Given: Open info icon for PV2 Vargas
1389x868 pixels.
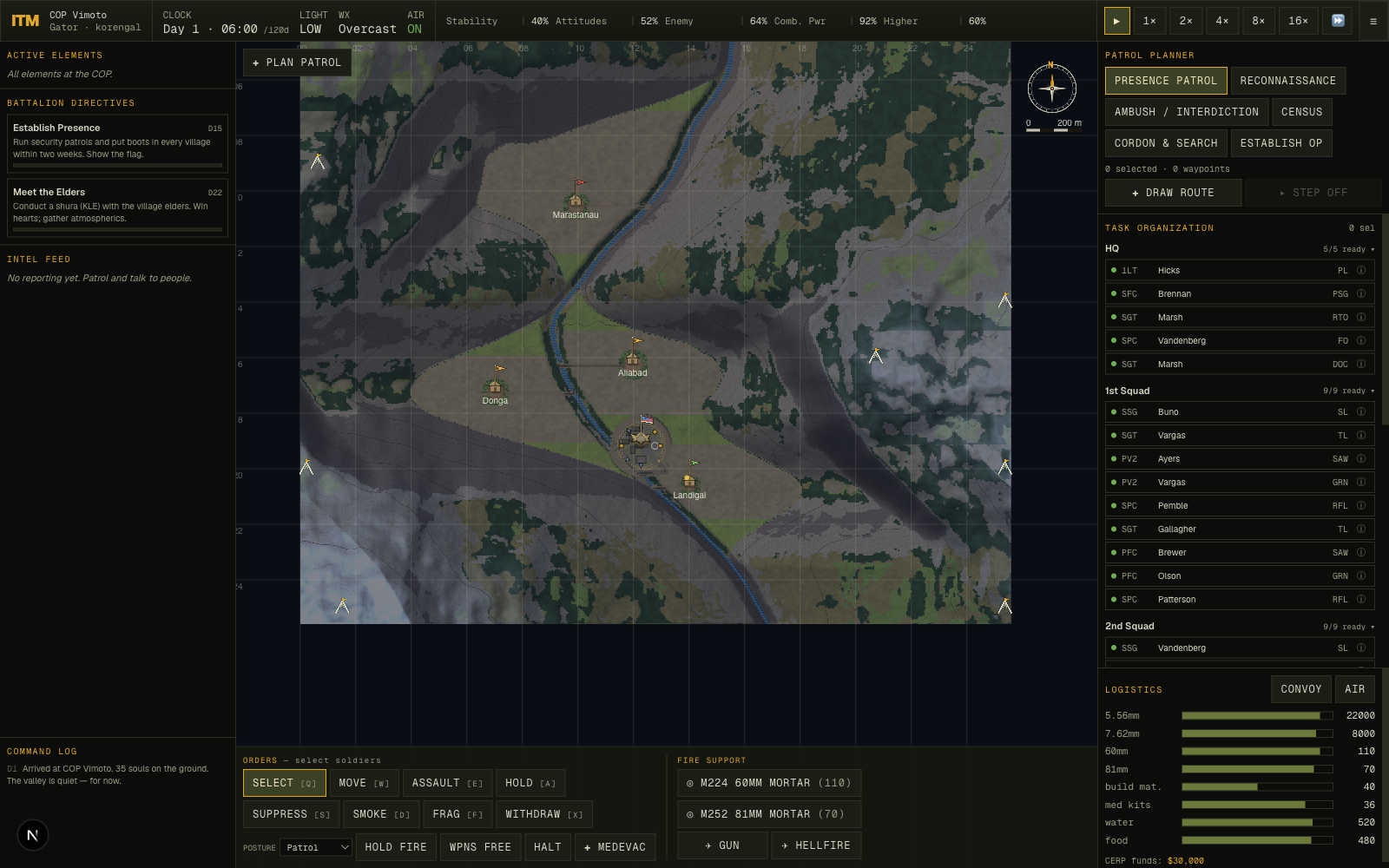Looking at the screenshot, I should point(1361,482).
